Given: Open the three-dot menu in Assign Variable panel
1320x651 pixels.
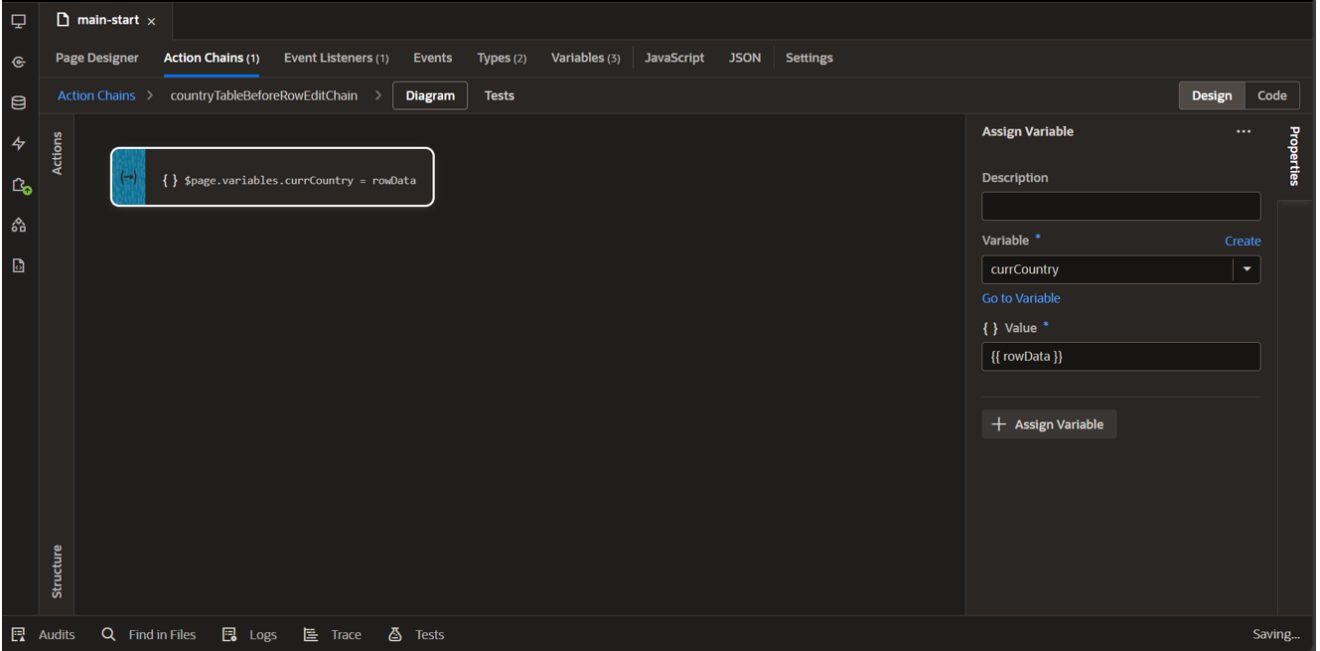Looking at the screenshot, I should 1243,132.
